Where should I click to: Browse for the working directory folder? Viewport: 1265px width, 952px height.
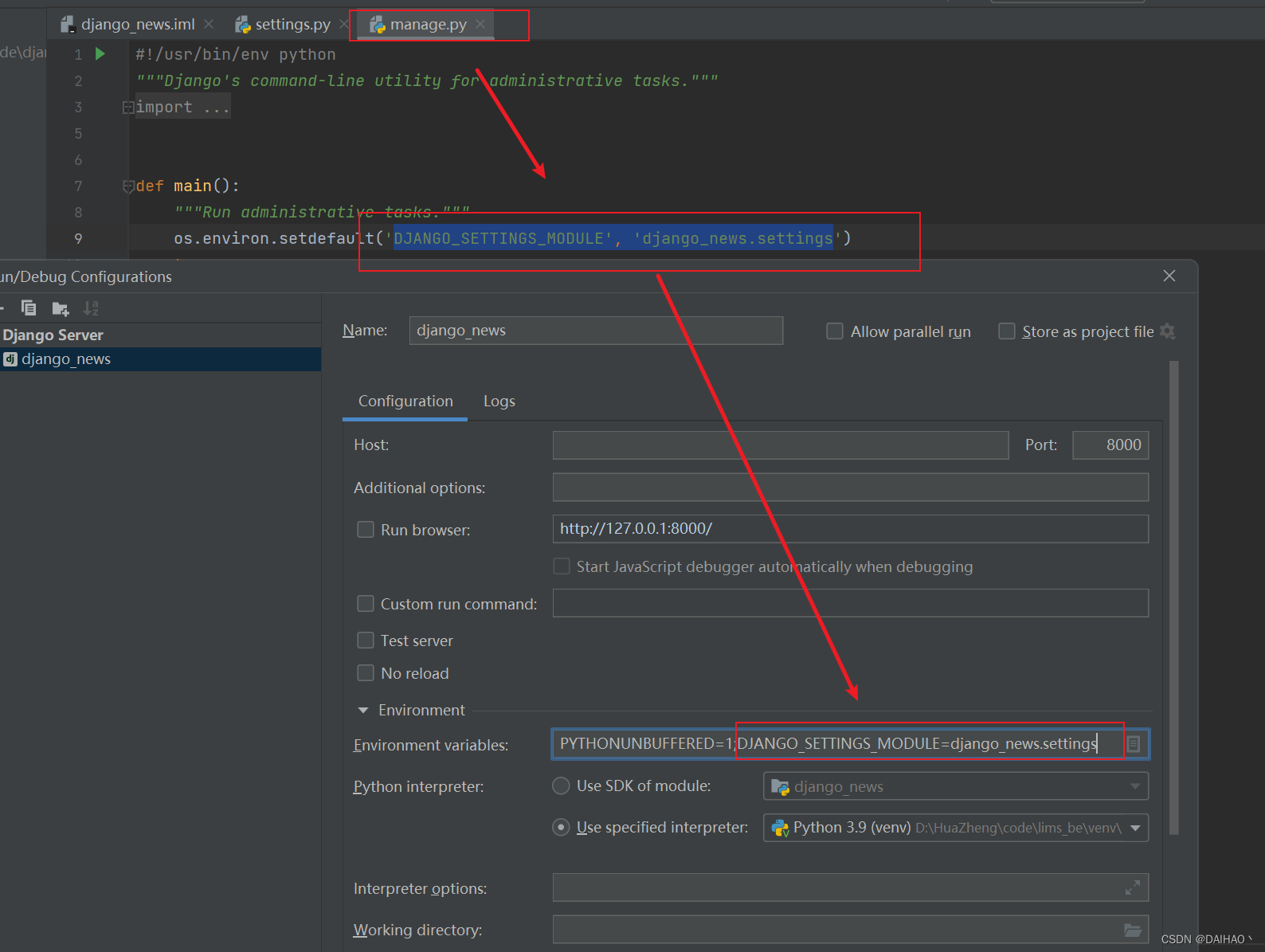(x=1133, y=930)
